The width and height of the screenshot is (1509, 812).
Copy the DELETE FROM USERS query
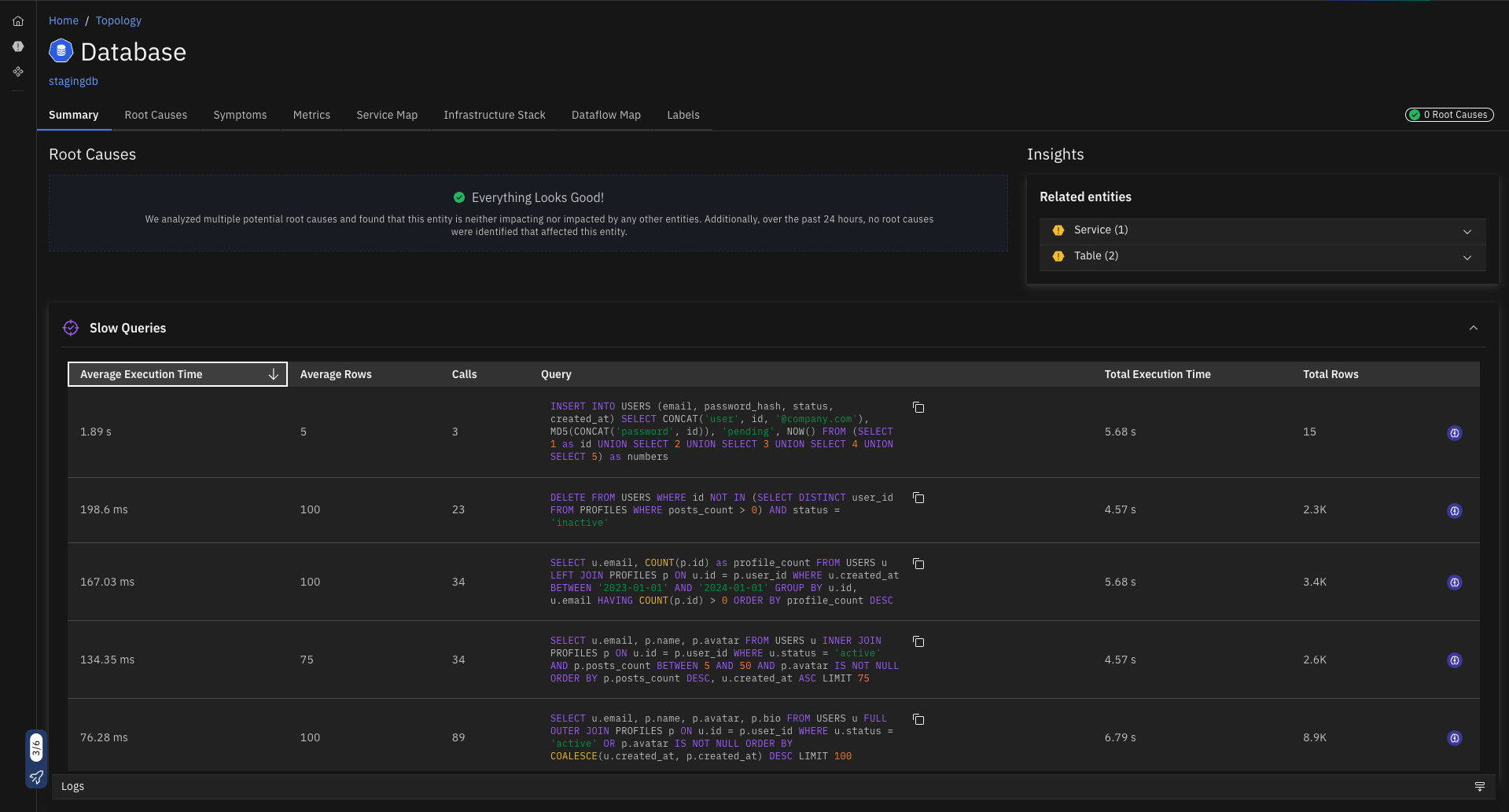[x=918, y=498]
